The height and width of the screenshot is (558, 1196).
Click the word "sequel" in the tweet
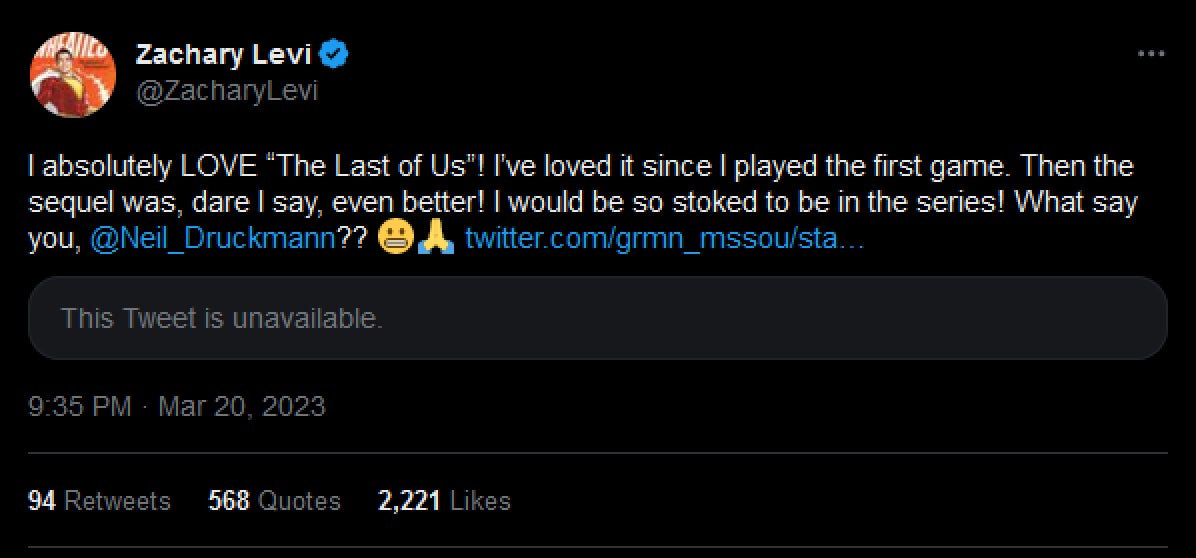pos(64,203)
